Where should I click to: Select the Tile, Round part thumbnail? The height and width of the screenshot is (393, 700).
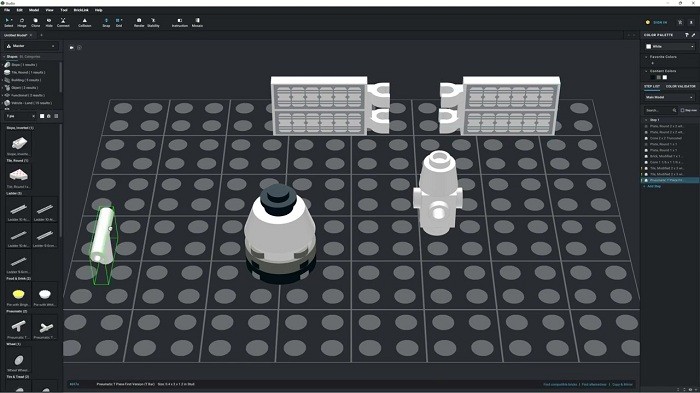19,176
